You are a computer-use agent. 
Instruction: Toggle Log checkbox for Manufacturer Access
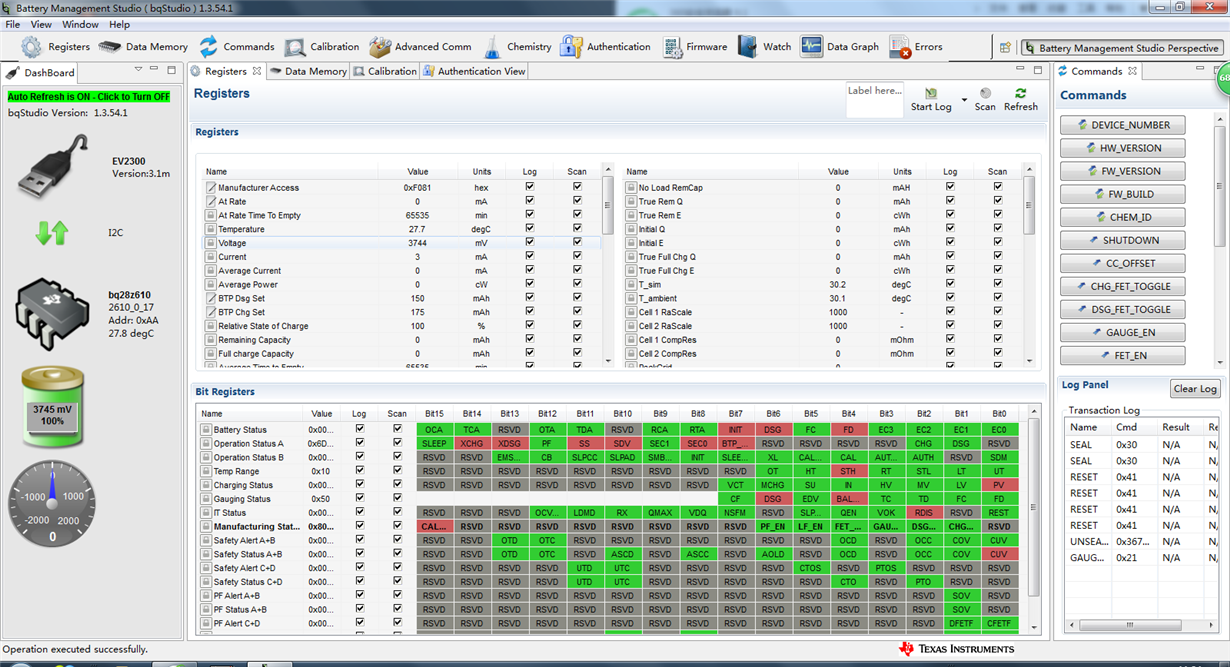(x=529, y=186)
